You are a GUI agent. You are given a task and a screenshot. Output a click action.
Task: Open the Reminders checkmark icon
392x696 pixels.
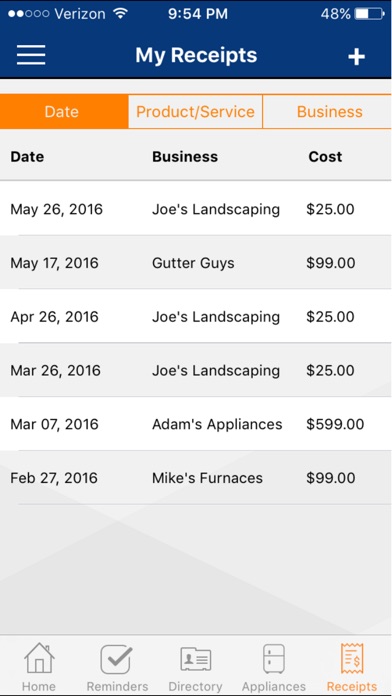117,659
